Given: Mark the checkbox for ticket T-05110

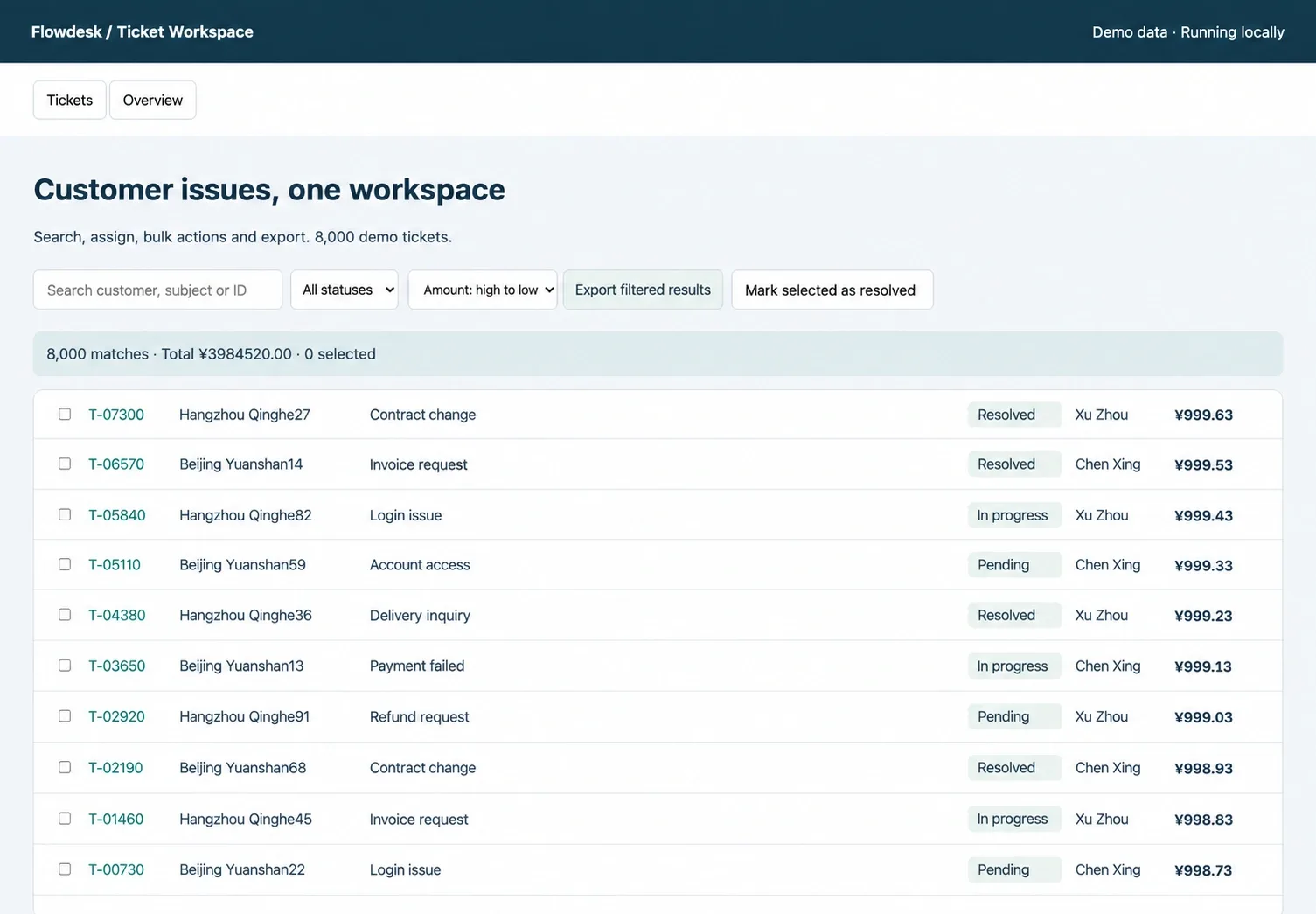Looking at the screenshot, I should click(x=65, y=564).
